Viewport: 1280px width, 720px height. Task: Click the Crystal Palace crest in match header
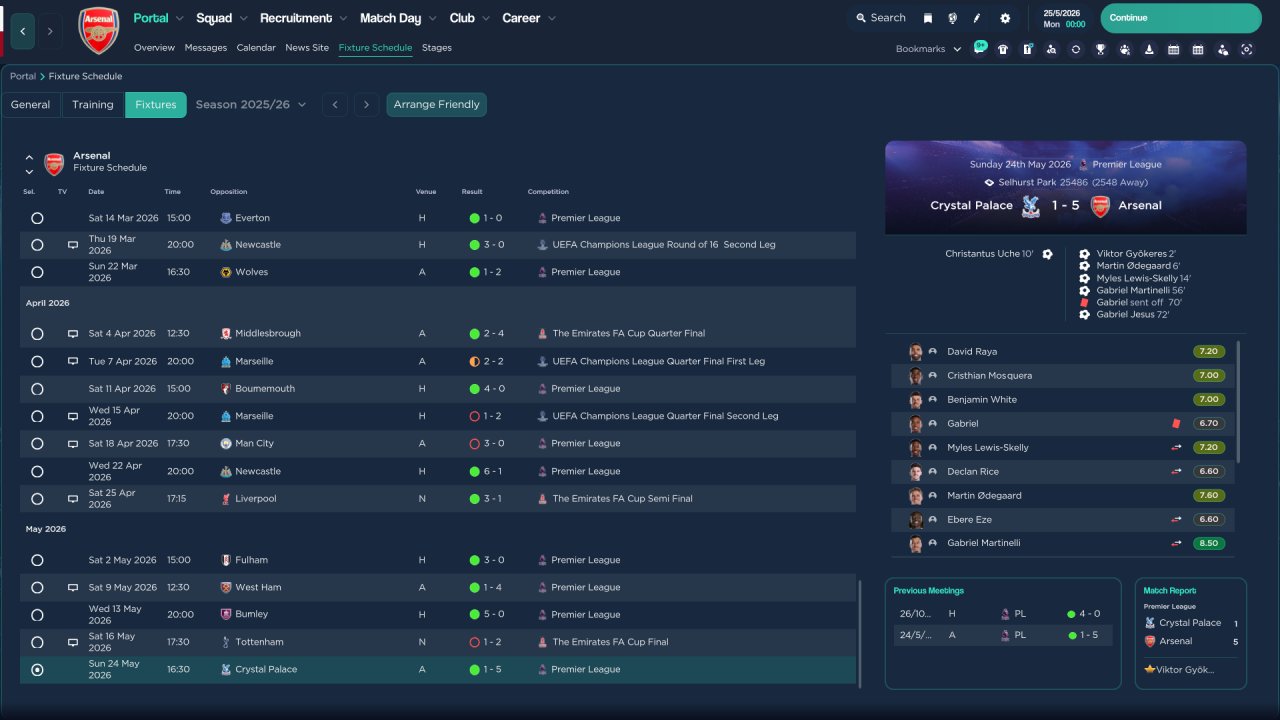point(1030,206)
